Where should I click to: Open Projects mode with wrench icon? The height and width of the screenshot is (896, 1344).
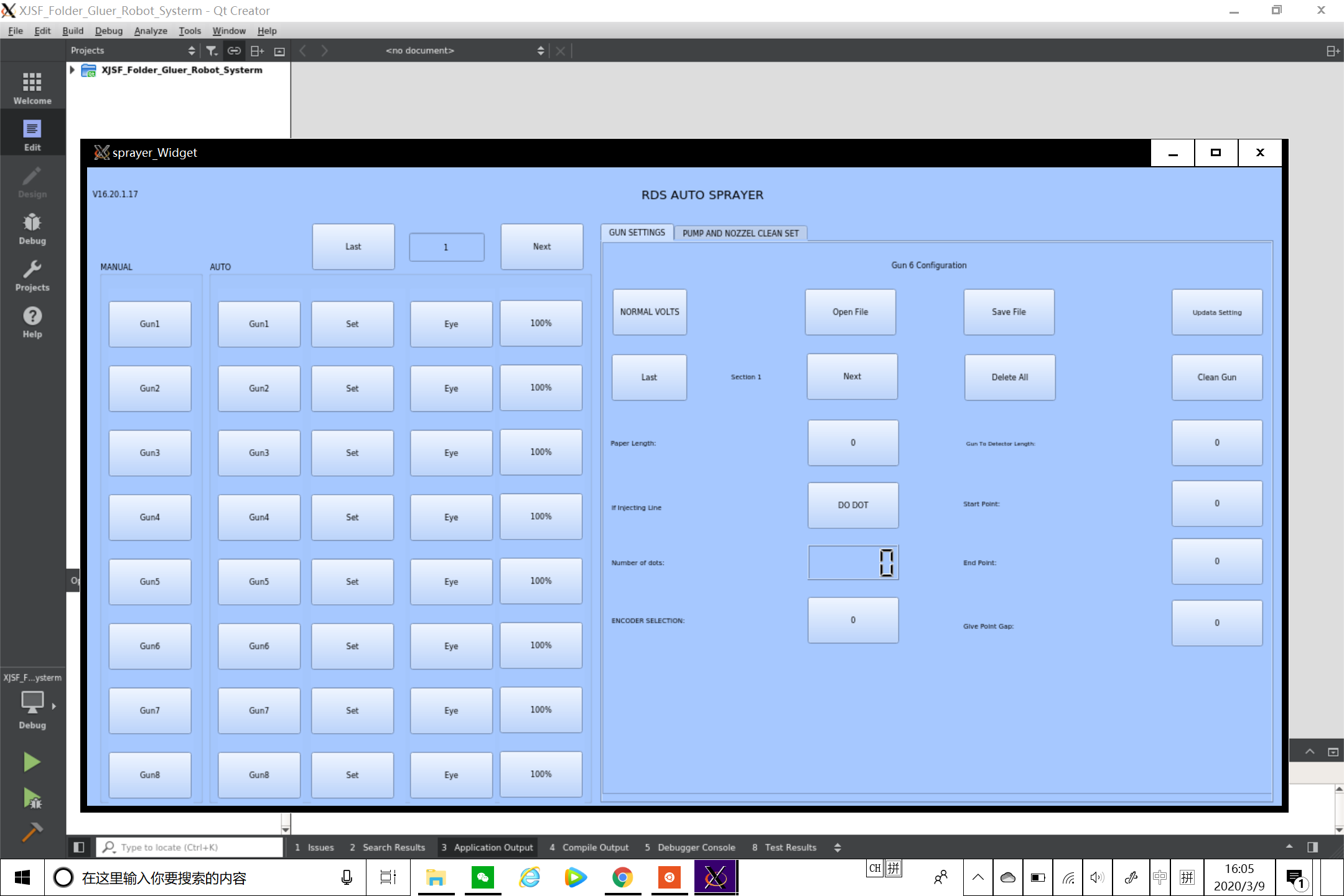[x=32, y=275]
